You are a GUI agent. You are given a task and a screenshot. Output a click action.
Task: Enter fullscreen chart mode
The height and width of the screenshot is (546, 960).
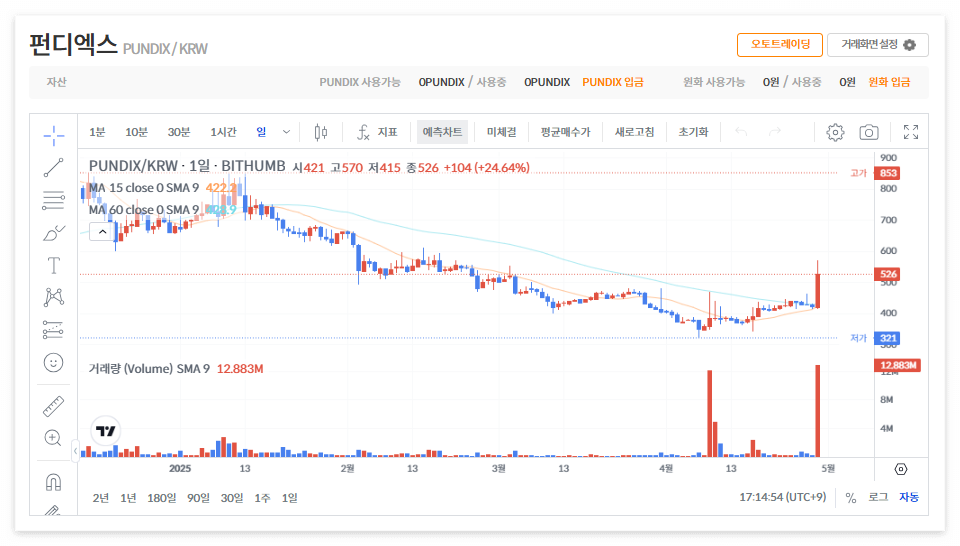coord(911,132)
